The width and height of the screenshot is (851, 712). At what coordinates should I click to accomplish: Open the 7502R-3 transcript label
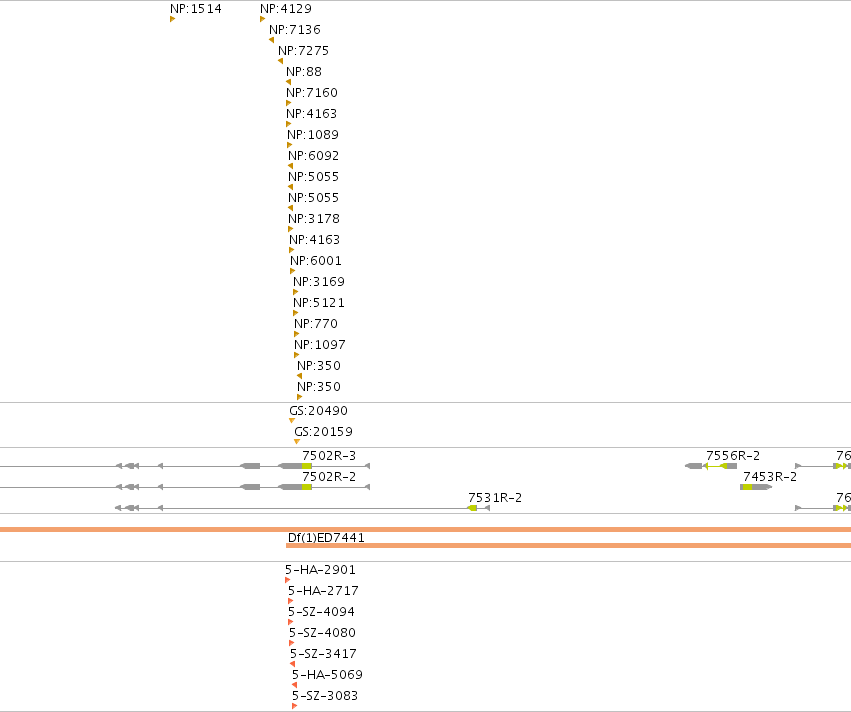329,455
